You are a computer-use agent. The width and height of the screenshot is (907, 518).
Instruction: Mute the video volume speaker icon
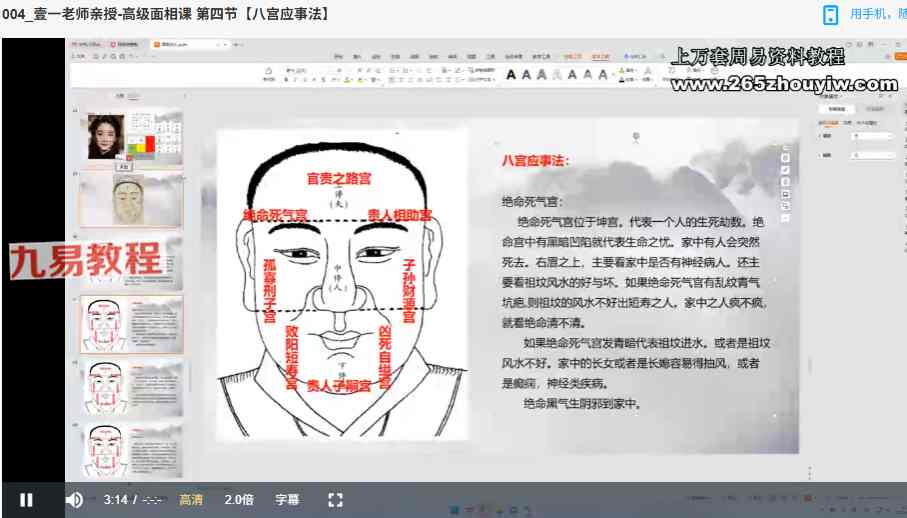(x=74, y=499)
